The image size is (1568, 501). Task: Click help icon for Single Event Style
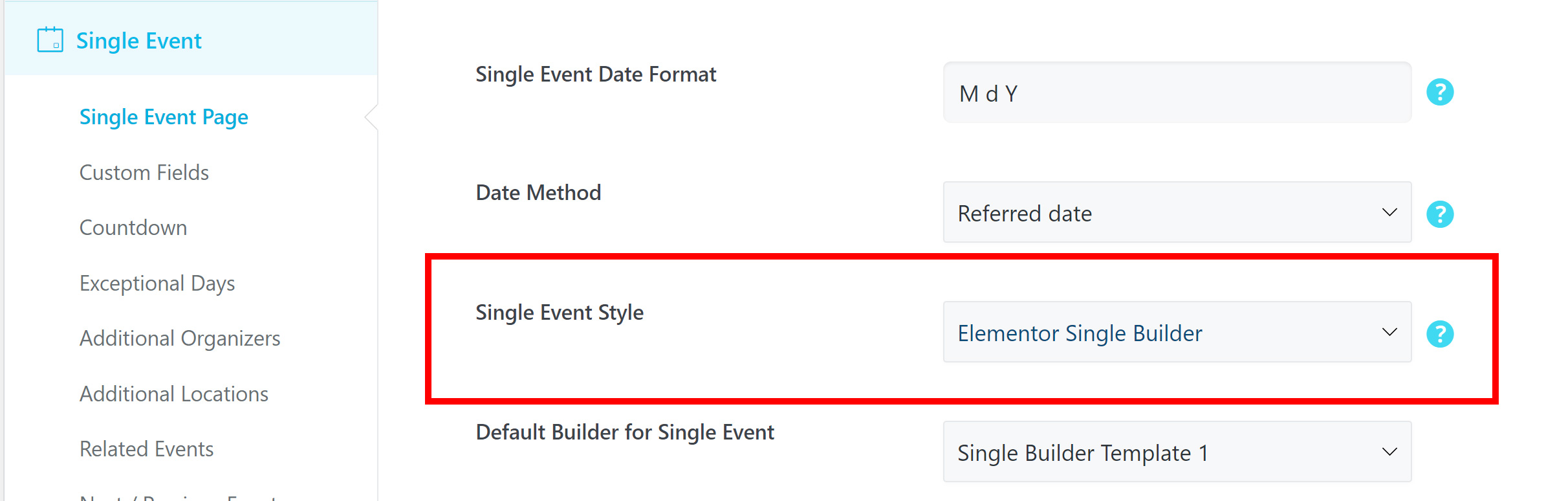click(1440, 334)
